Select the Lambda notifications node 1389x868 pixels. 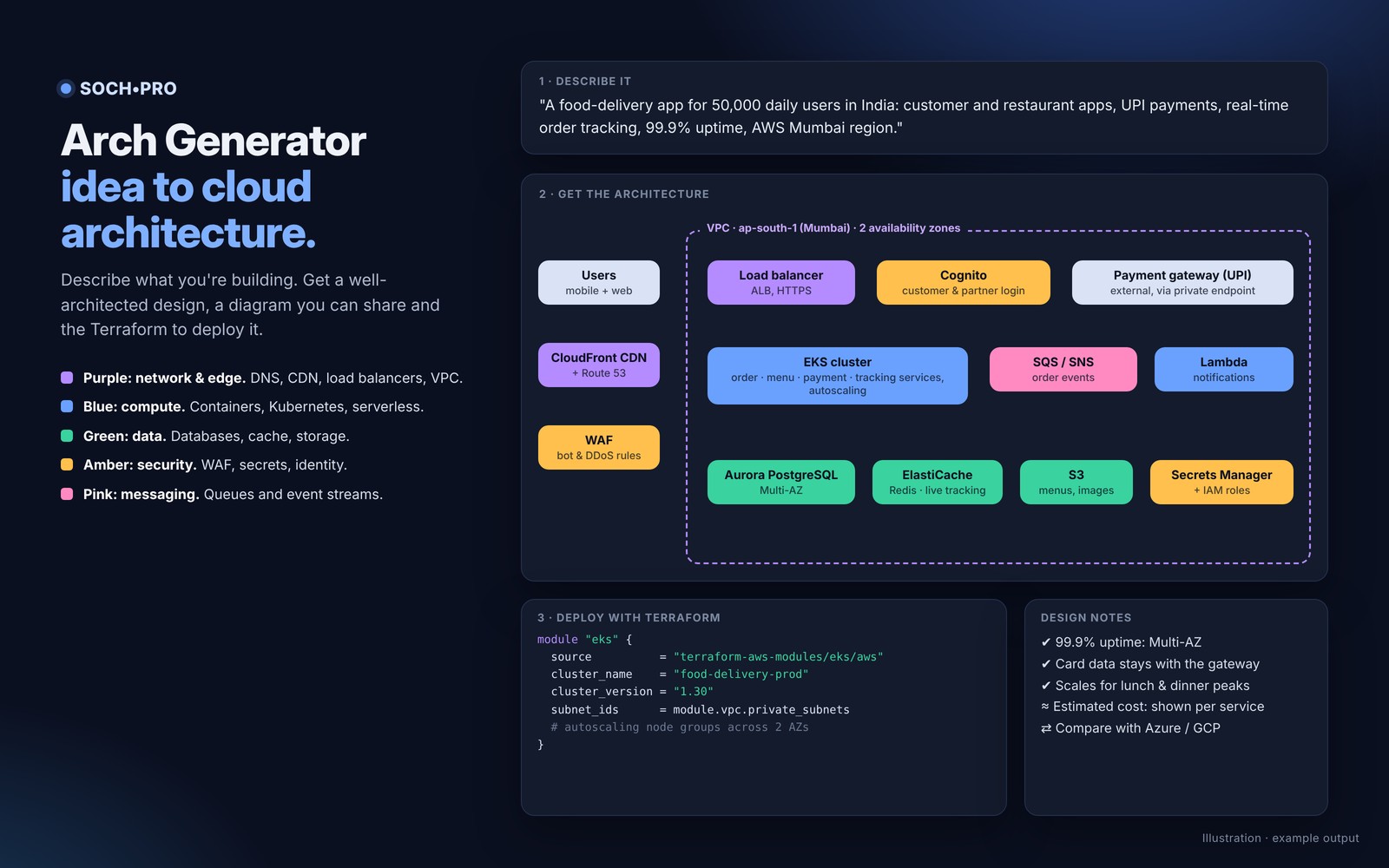pos(1224,369)
